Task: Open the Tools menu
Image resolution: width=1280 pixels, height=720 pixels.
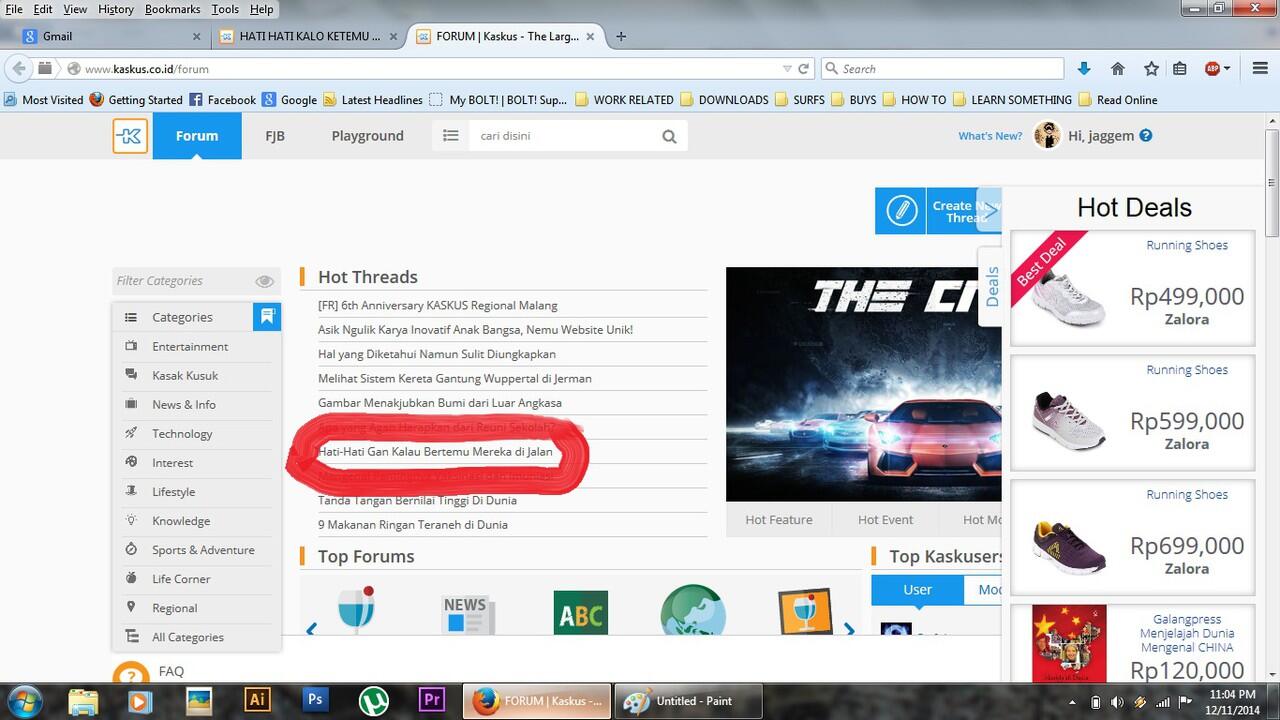Action: [x=225, y=9]
